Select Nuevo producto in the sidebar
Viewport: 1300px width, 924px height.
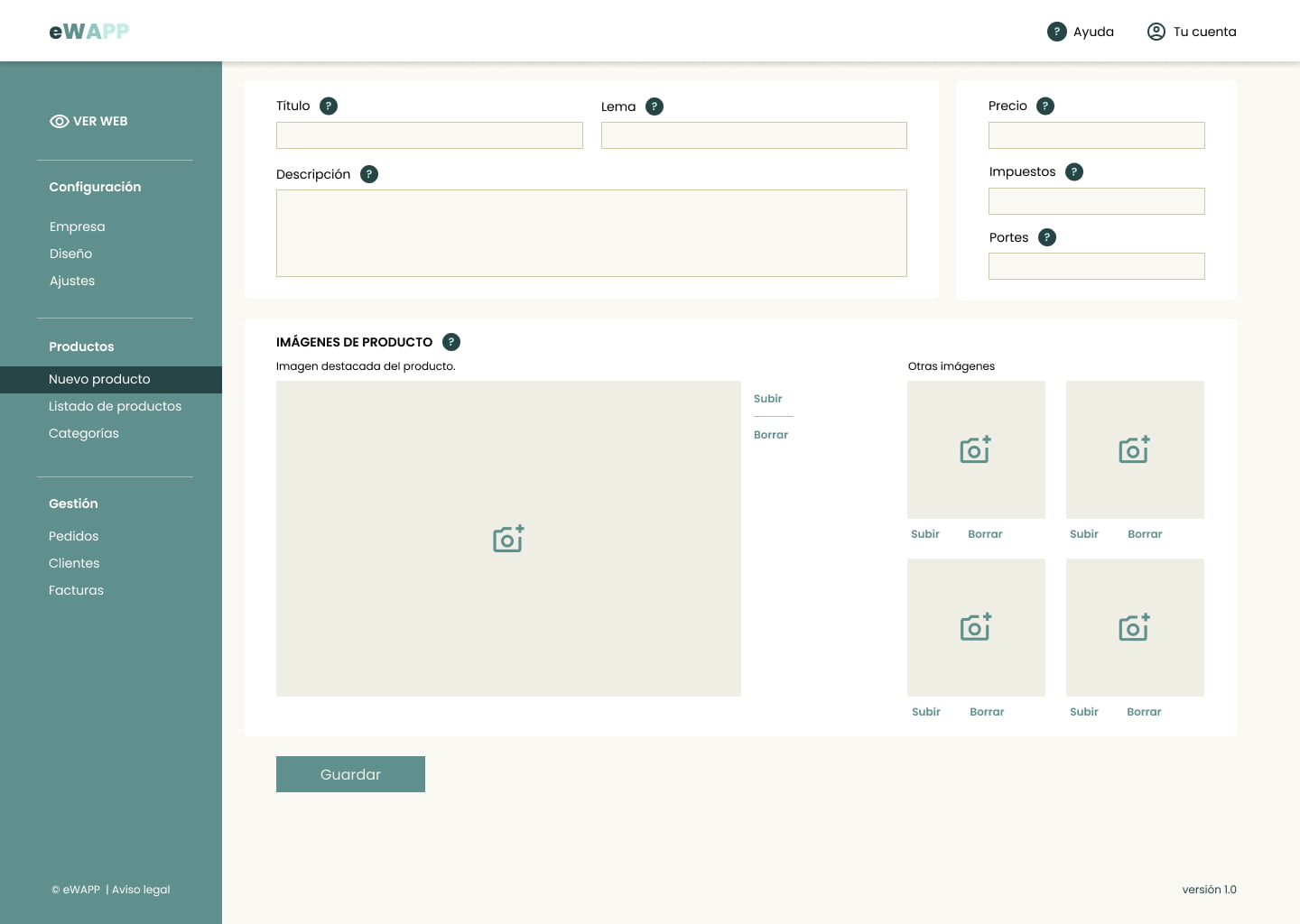click(99, 379)
